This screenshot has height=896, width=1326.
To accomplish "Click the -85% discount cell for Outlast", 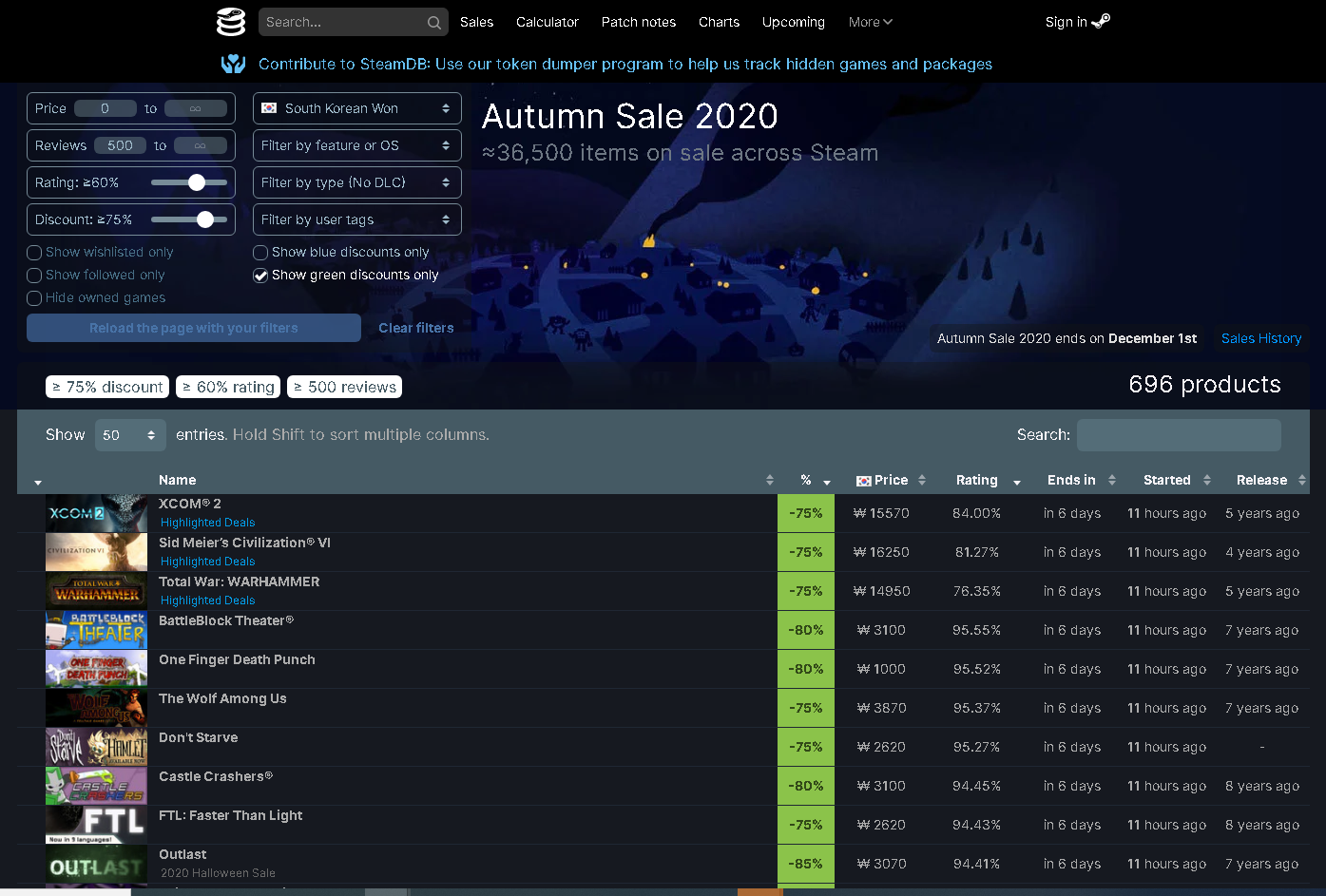I will pos(806,864).
